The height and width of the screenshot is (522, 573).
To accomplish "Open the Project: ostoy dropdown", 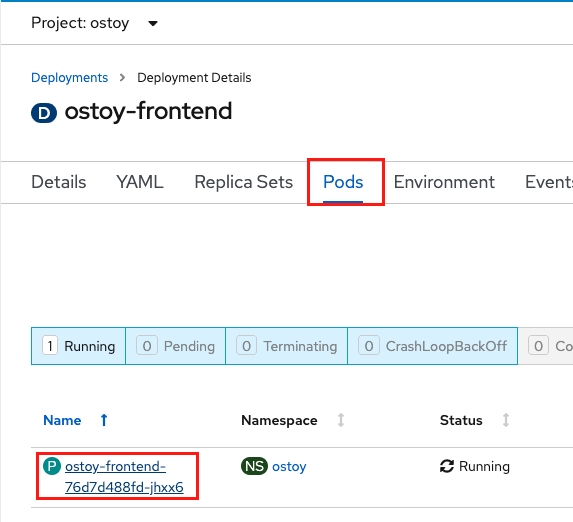I will pyautogui.click(x=94, y=23).
